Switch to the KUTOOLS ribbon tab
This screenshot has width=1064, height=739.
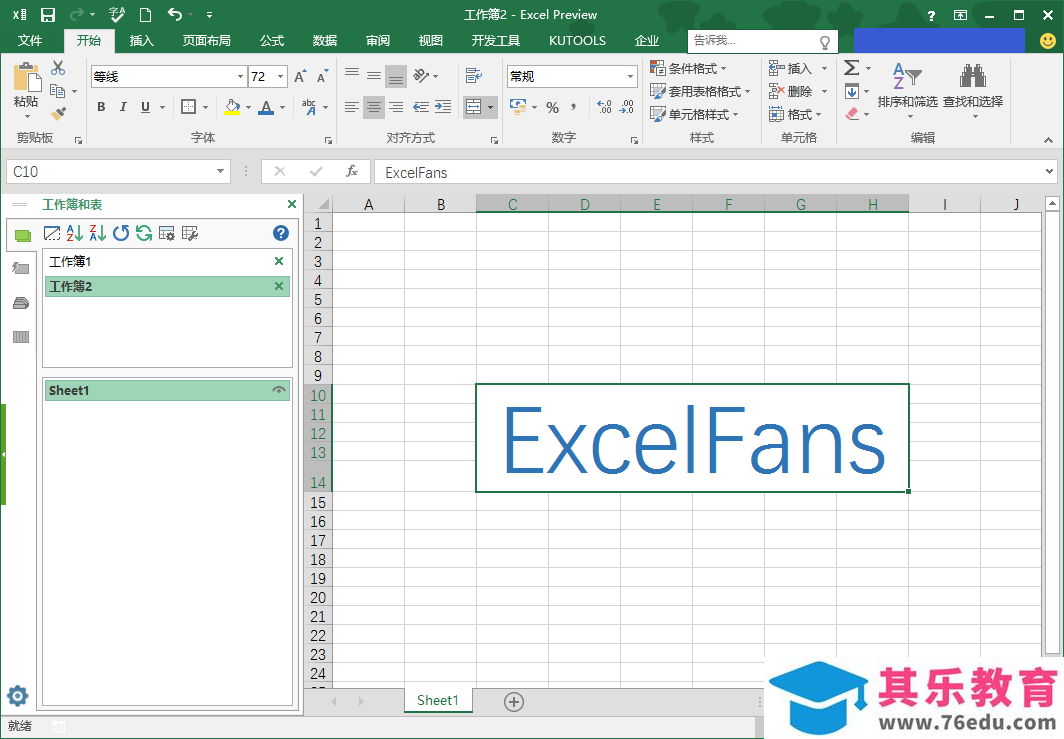(577, 41)
